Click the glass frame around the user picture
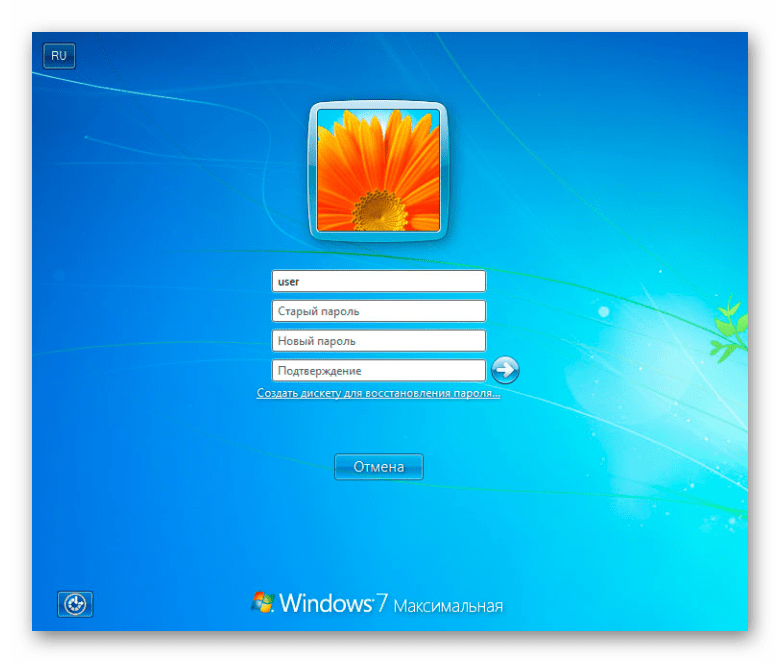The width and height of the screenshot is (780, 663). tap(312, 170)
